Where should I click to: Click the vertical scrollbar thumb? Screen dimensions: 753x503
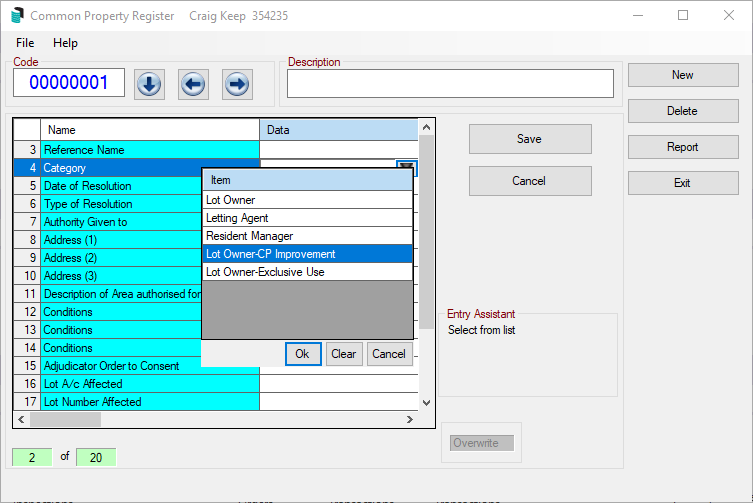pos(426,232)
